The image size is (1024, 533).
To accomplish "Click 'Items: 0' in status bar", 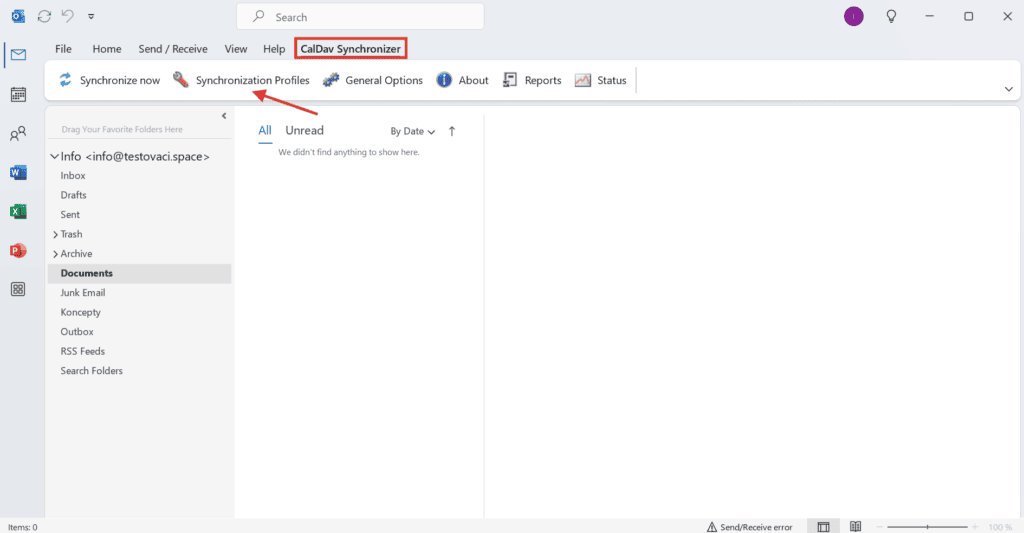I will click(23, 527).
